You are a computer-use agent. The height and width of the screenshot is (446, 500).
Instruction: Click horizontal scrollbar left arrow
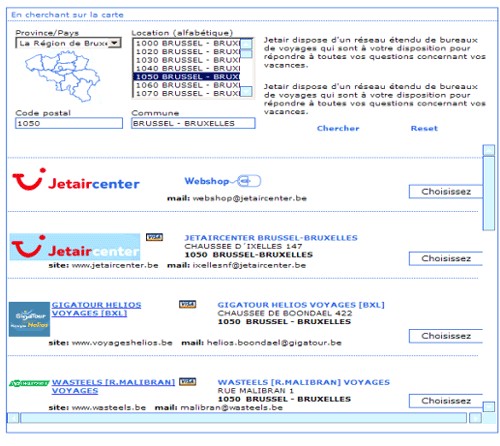click(13, 418)
